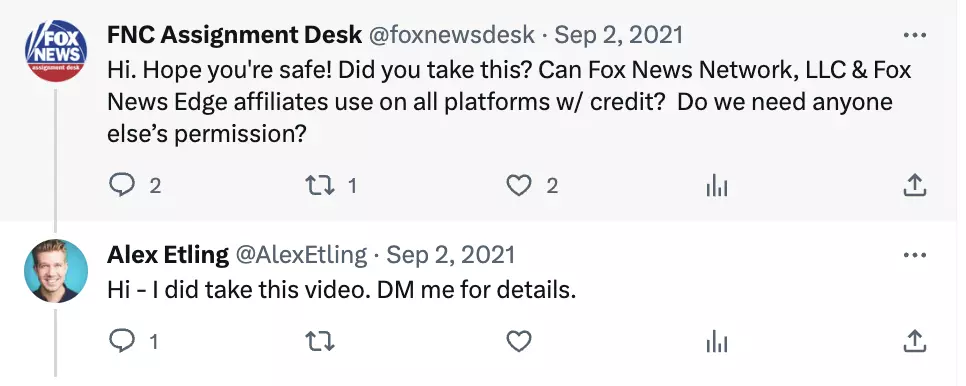Reply to Alex Etling's tweet
Image resolution: width=966 pixels, height=386 pixels.
[122, 340]
